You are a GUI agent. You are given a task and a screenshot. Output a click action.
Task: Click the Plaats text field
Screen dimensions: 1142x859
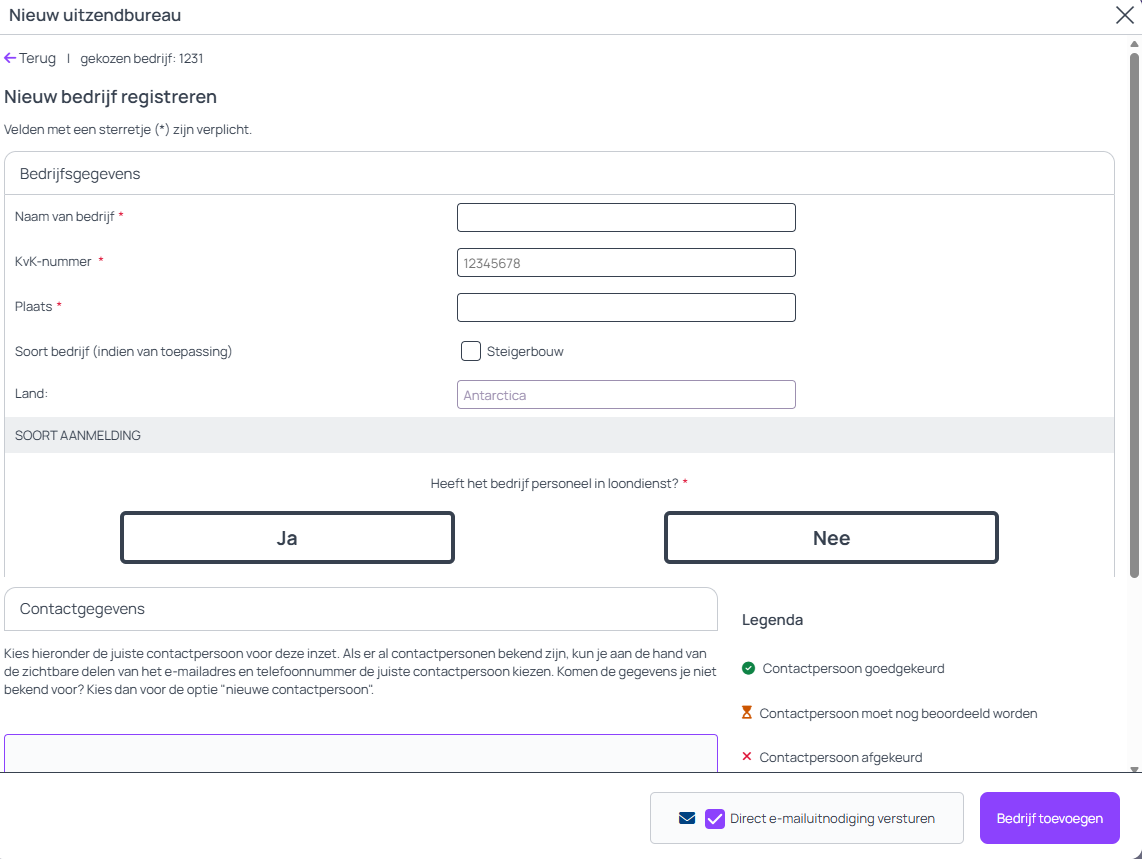click(x=626, y=307)
